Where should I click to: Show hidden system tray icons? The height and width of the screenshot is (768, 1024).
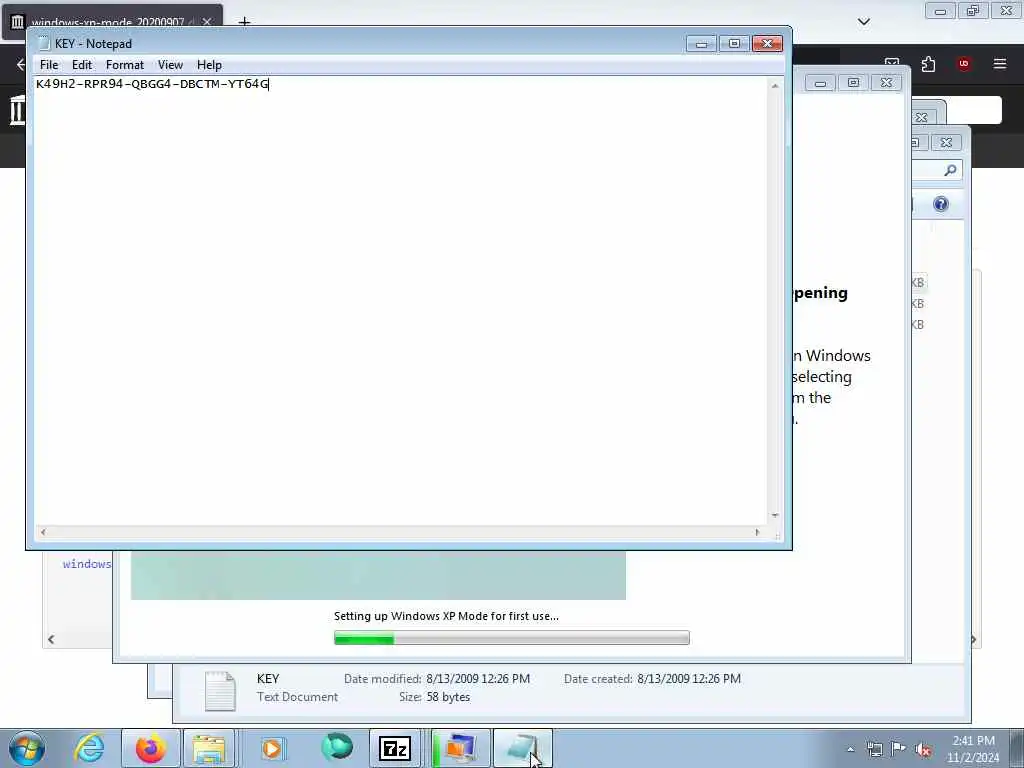pos(850,749)
